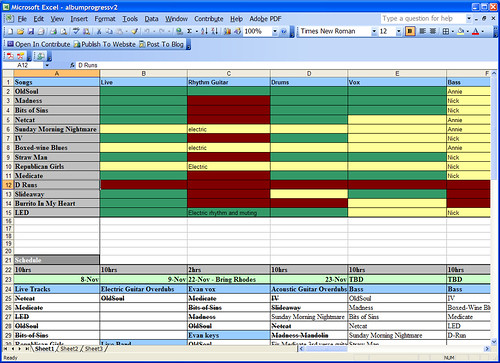The height and width of the screenshot is (363, 500).
Task: Click the Cut scissors icon
Action: pyautogui.click(x=99, y=31)
